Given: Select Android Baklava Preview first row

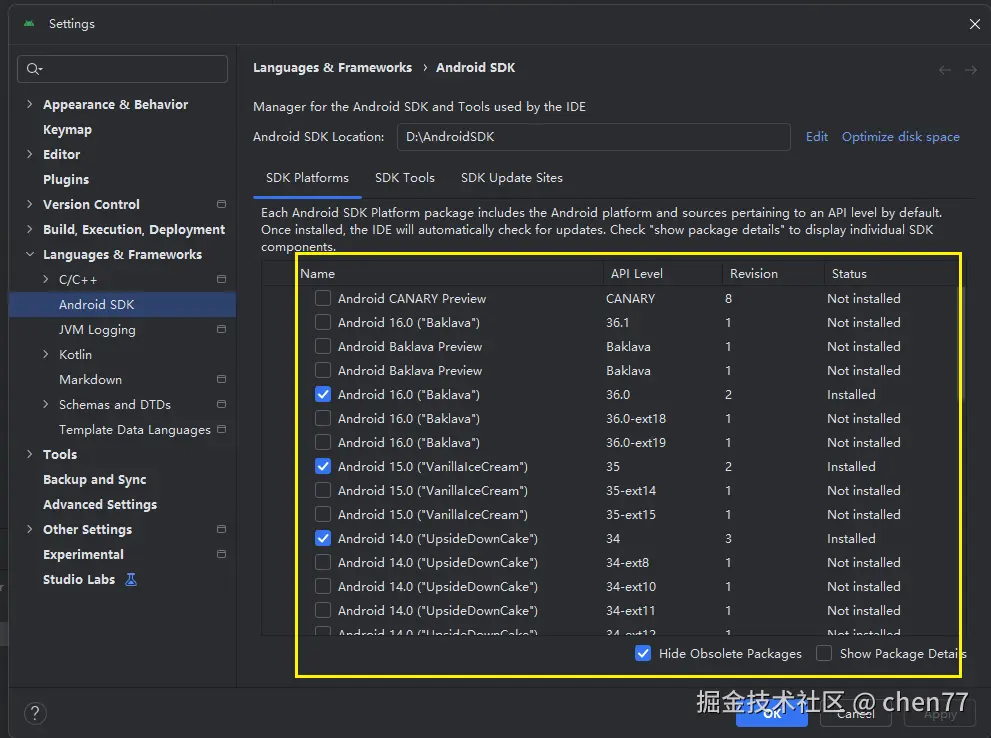Looking at the screenshot, I should click(x=611, y=346).
